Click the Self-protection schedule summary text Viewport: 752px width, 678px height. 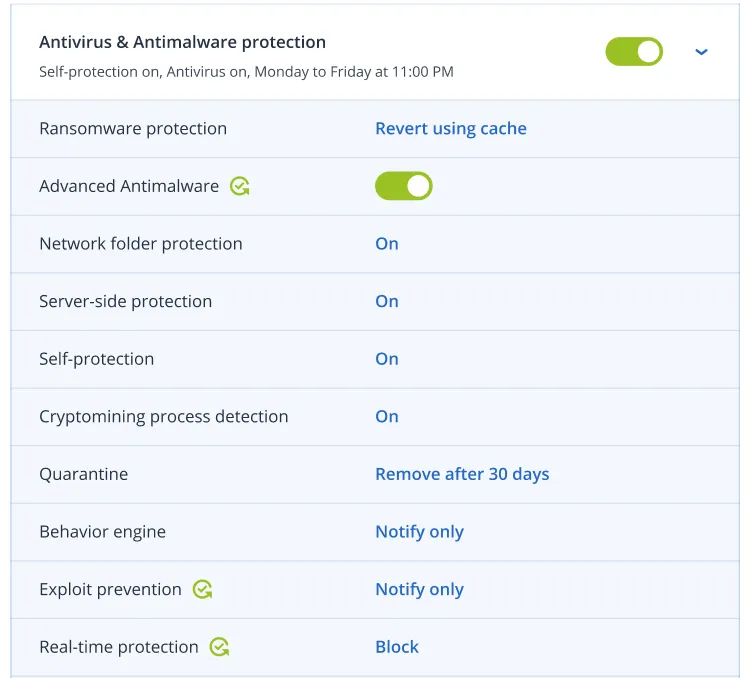[246, 72]
